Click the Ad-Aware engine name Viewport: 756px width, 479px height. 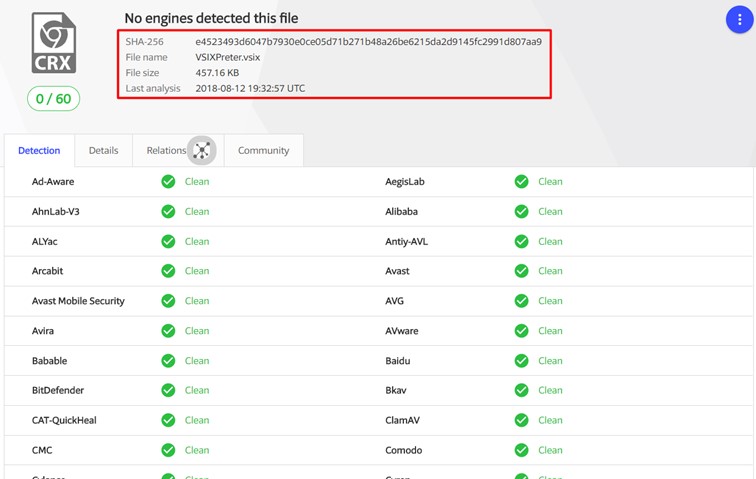[53, 182]
